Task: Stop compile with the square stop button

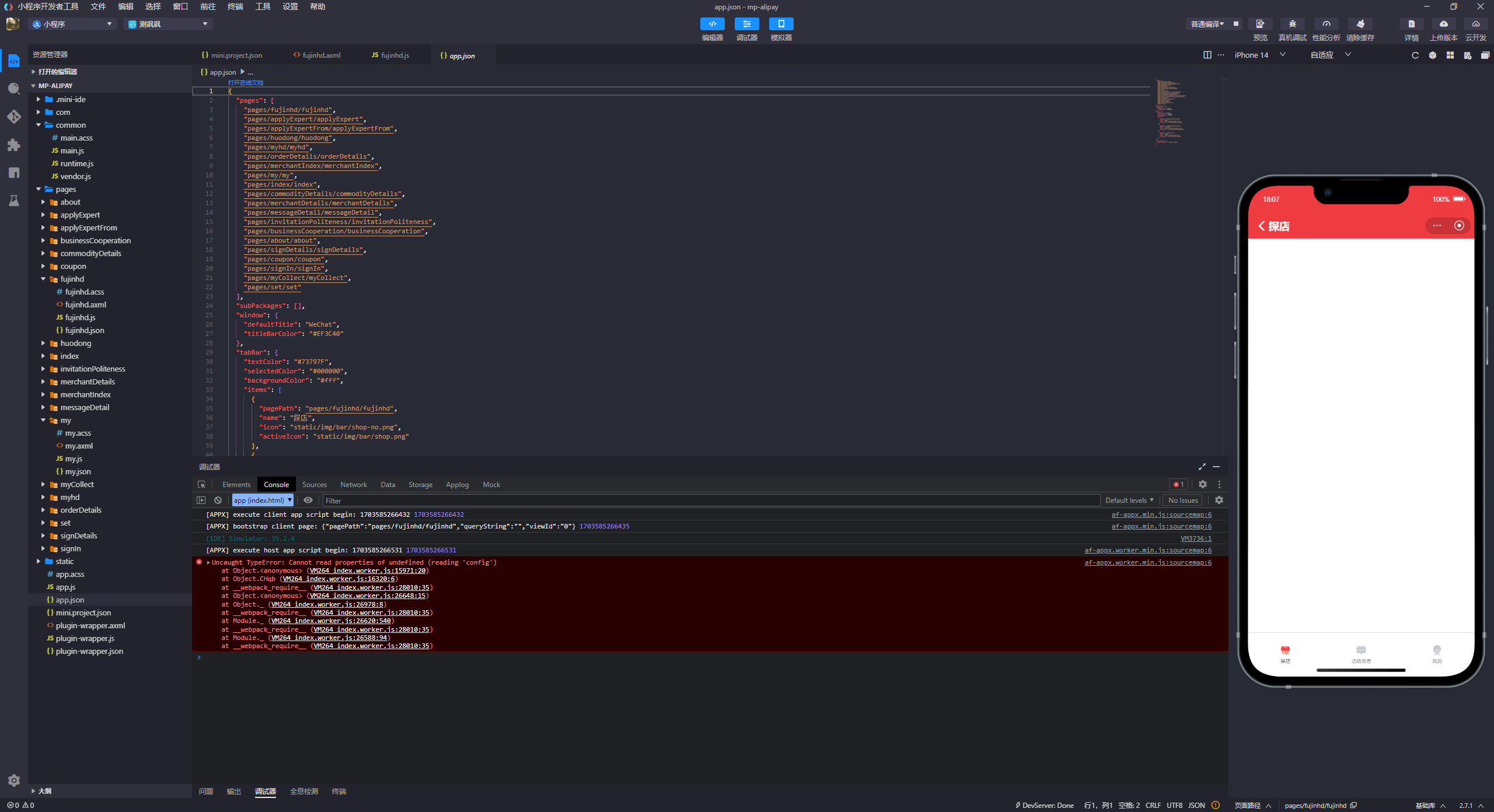Action: (x=1235, y=24)
